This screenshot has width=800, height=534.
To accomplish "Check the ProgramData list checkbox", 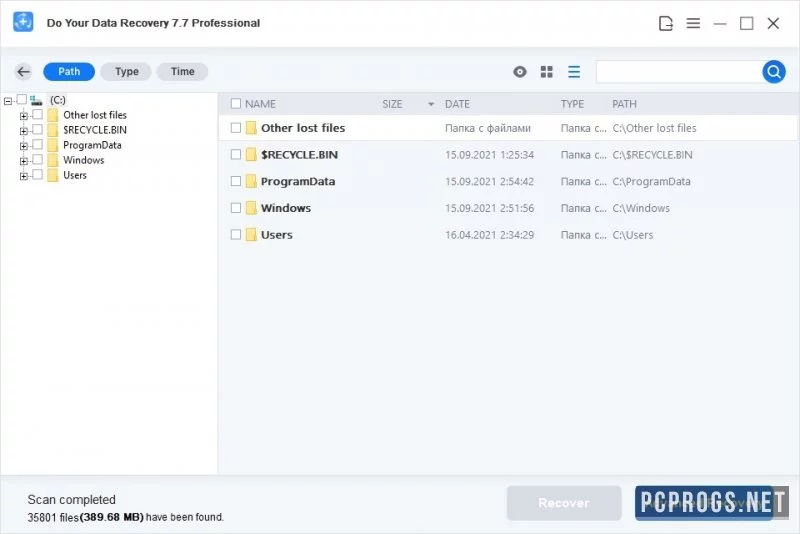I will point(236,181).
